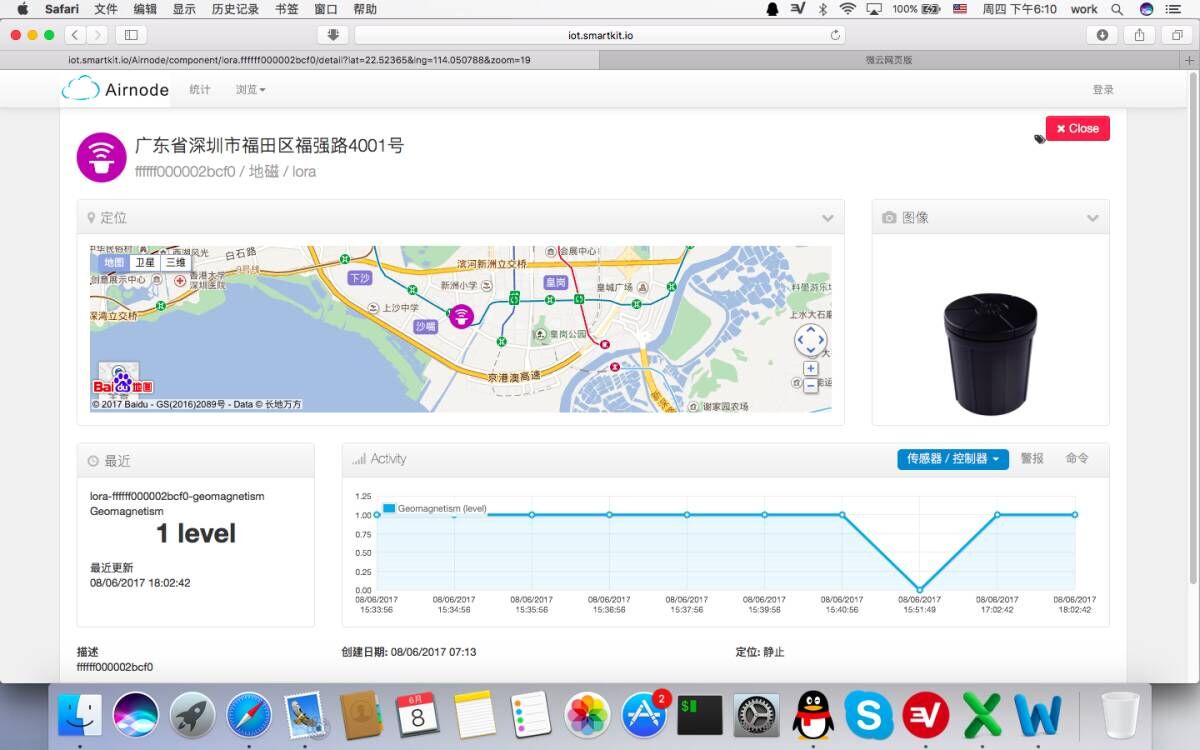Zoom in on the Baidu map
Viewport: 1200px width, 750px height.
810,368
